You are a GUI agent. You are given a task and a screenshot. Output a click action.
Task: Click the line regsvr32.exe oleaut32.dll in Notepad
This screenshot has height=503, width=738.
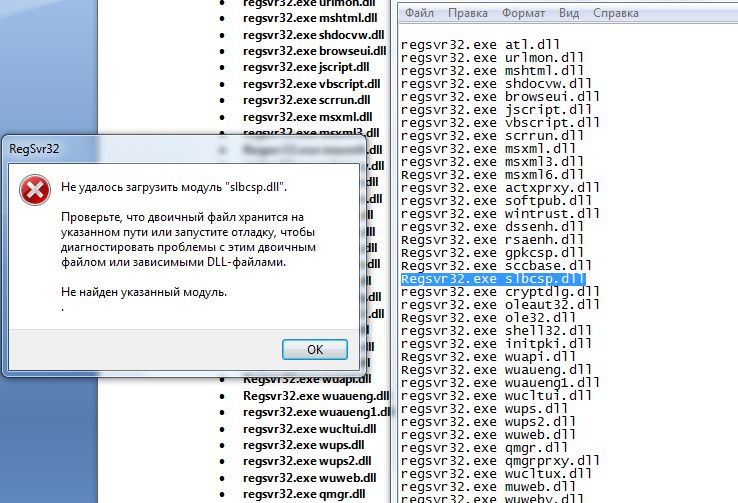coord(500,305)
